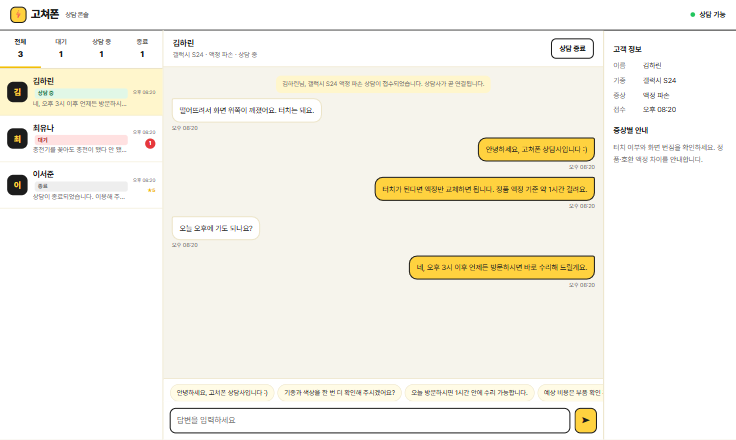736x440 pixels.
Task: Insert quick reply '오늘 방문하시면 1시간 안에 수리 가능합니다.'
Action: (x=469, y=393)
